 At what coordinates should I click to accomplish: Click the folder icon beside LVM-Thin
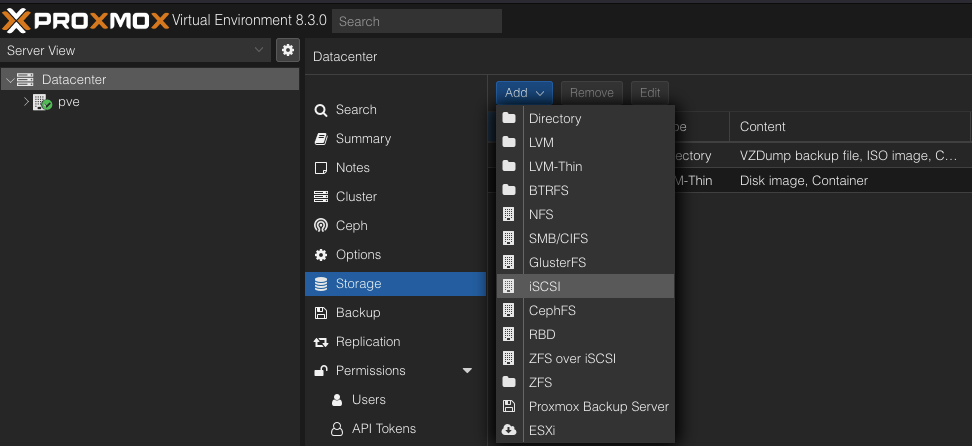click(x=509, y=166)
